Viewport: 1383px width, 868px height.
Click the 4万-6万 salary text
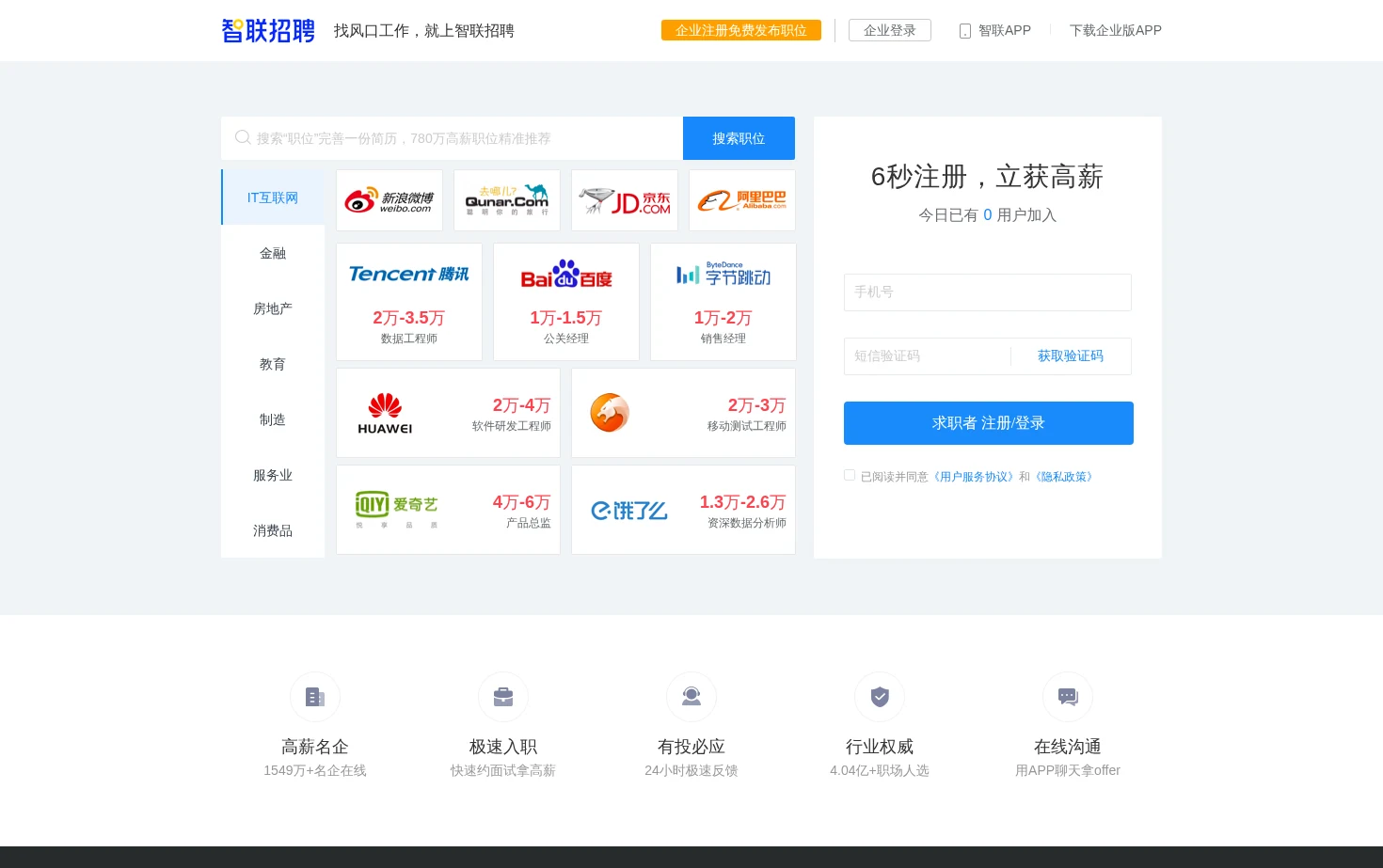click(x=522, y=502)
